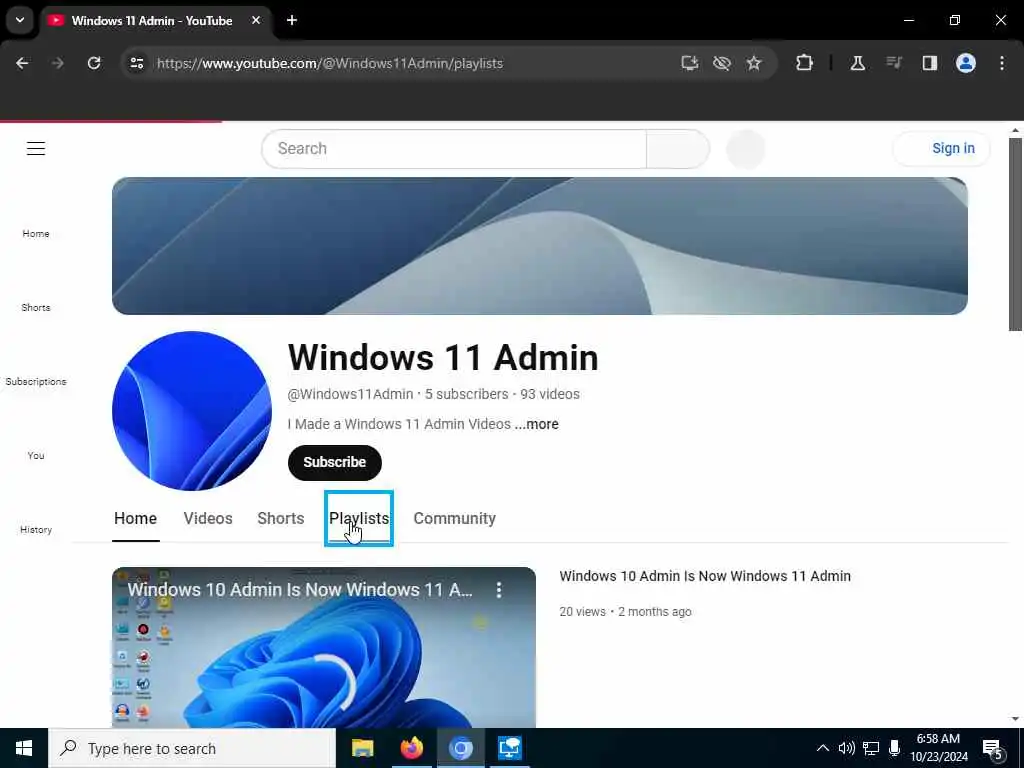This screenshot has height=768, width=1024.
Task: Open the Playlists tab
Action: pos(359,519)
